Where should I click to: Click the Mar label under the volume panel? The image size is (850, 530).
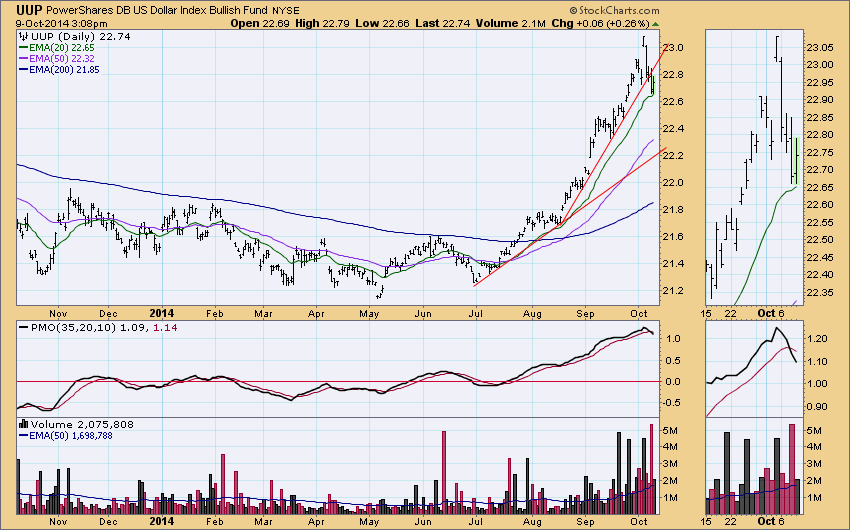tap(263, 521)
